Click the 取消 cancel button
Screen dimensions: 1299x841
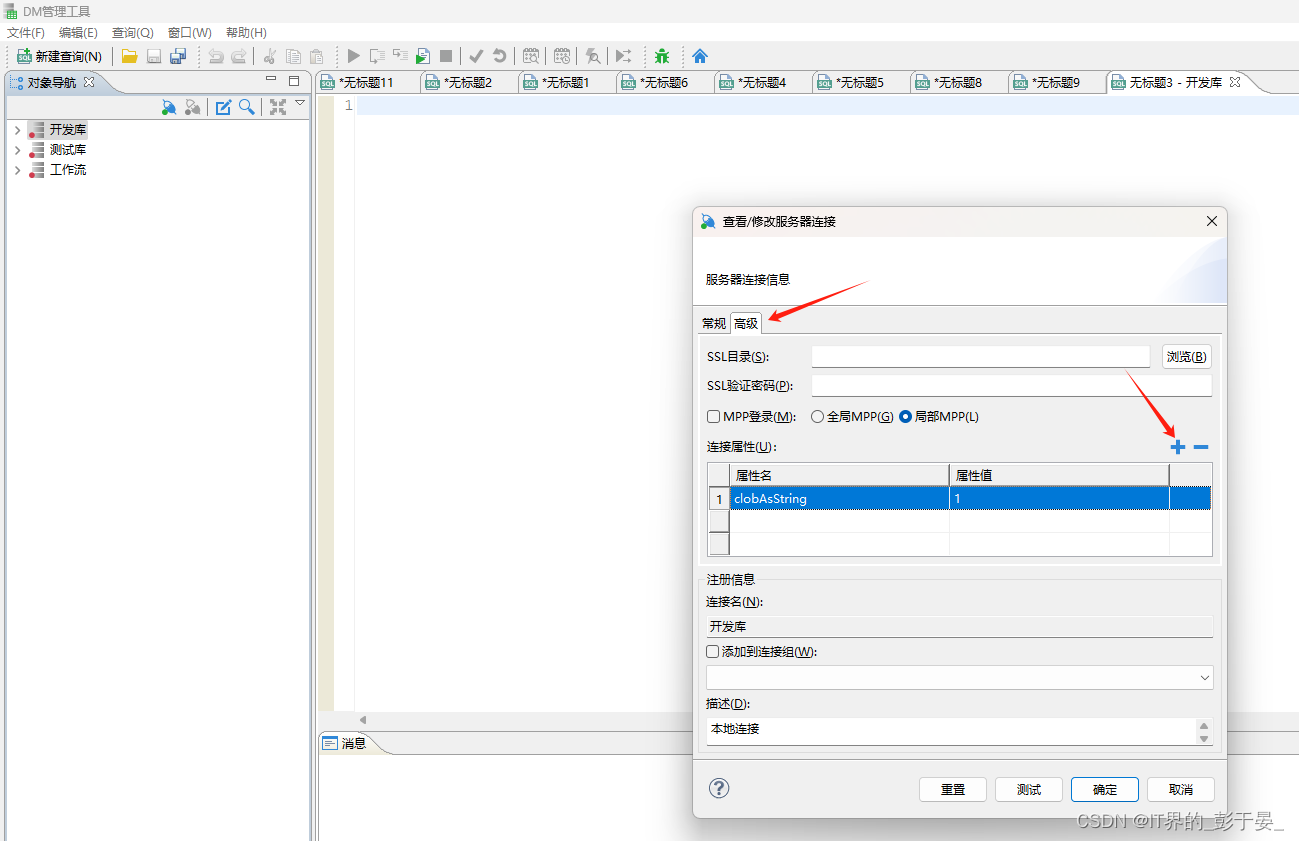pos(1181,789)
